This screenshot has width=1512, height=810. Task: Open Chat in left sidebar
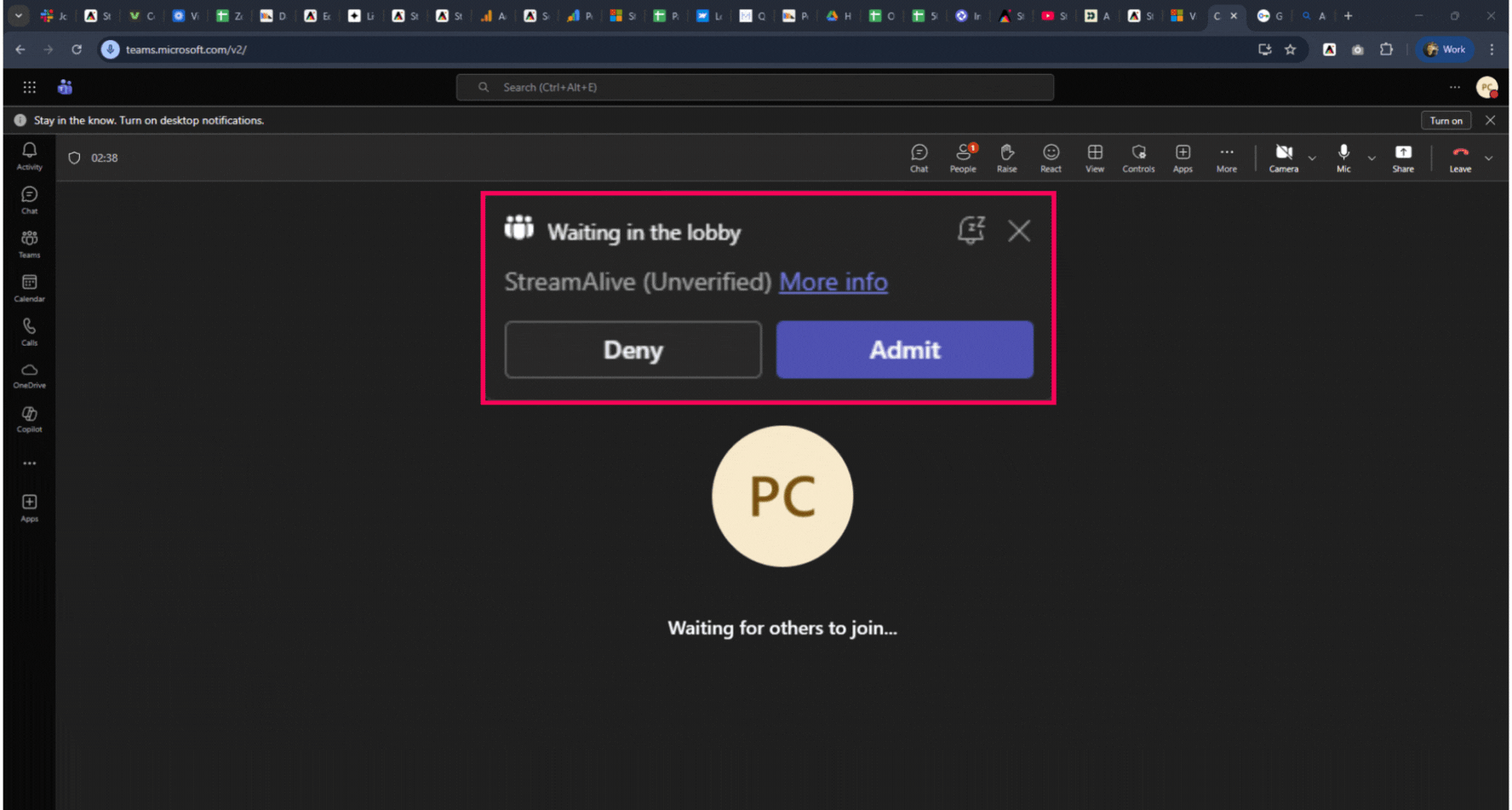click(x=30, y=200)
